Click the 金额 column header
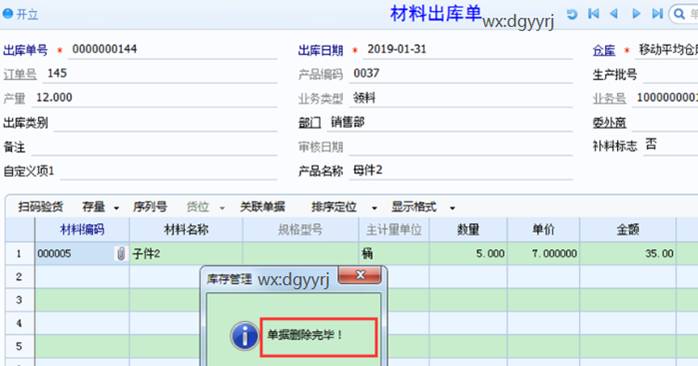The height and width of the screenshot is (366, 698). tap(628, 230)
